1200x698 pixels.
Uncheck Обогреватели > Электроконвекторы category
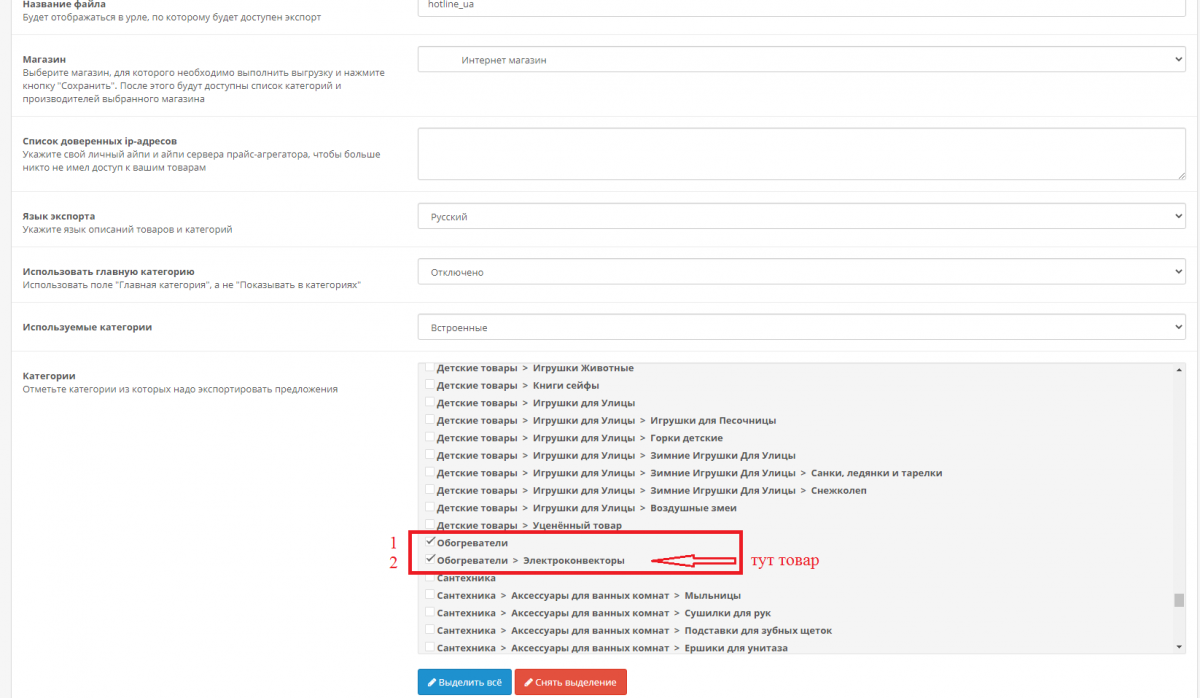pos(431,560)
